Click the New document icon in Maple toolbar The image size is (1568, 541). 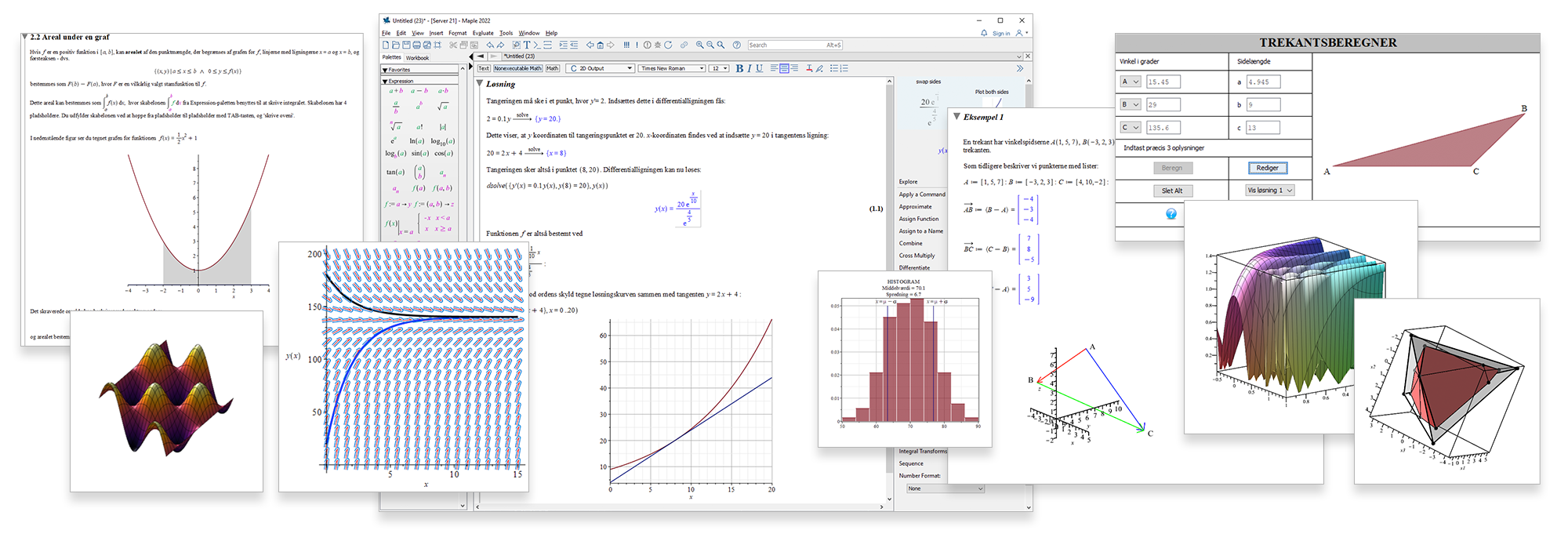pos(386,45)
